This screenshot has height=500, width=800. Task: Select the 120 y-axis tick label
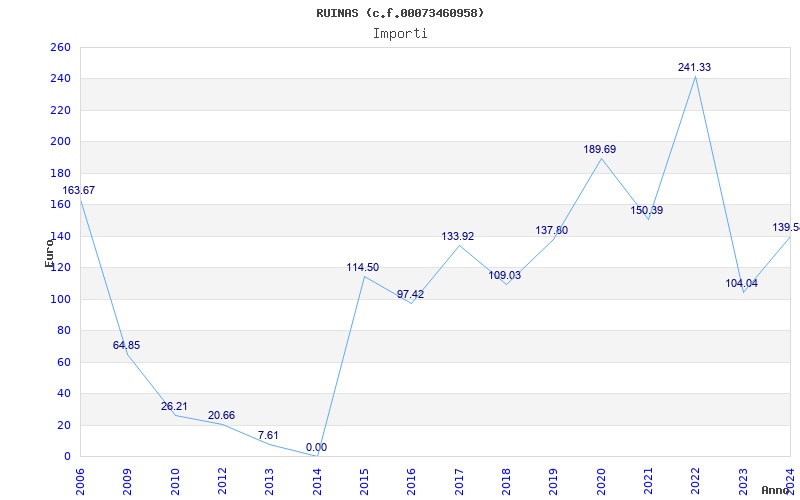(60, 268)
